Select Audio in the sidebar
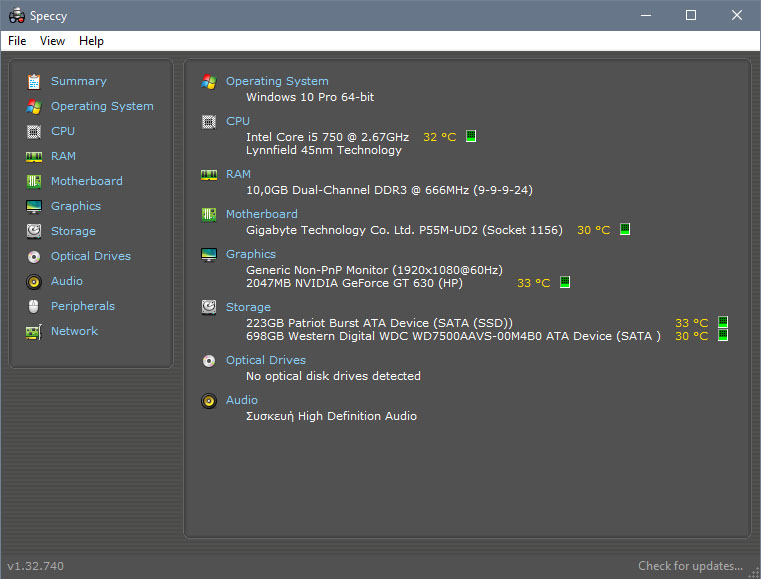761x579 pixels. 66,281
